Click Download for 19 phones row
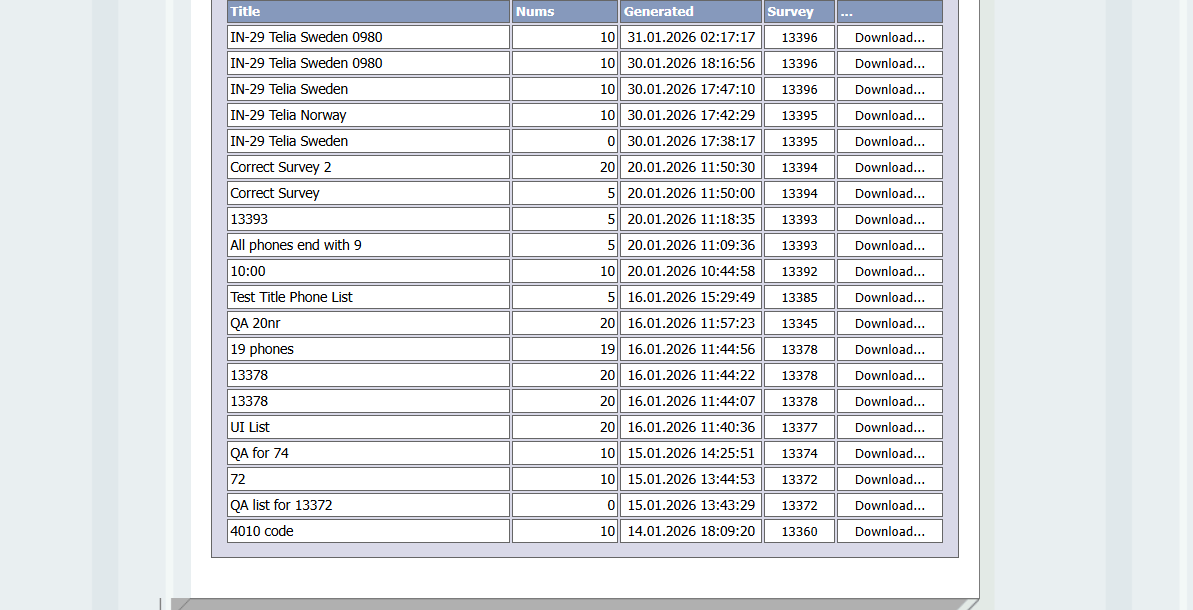1193x610 pixels. tap(889, 349)
